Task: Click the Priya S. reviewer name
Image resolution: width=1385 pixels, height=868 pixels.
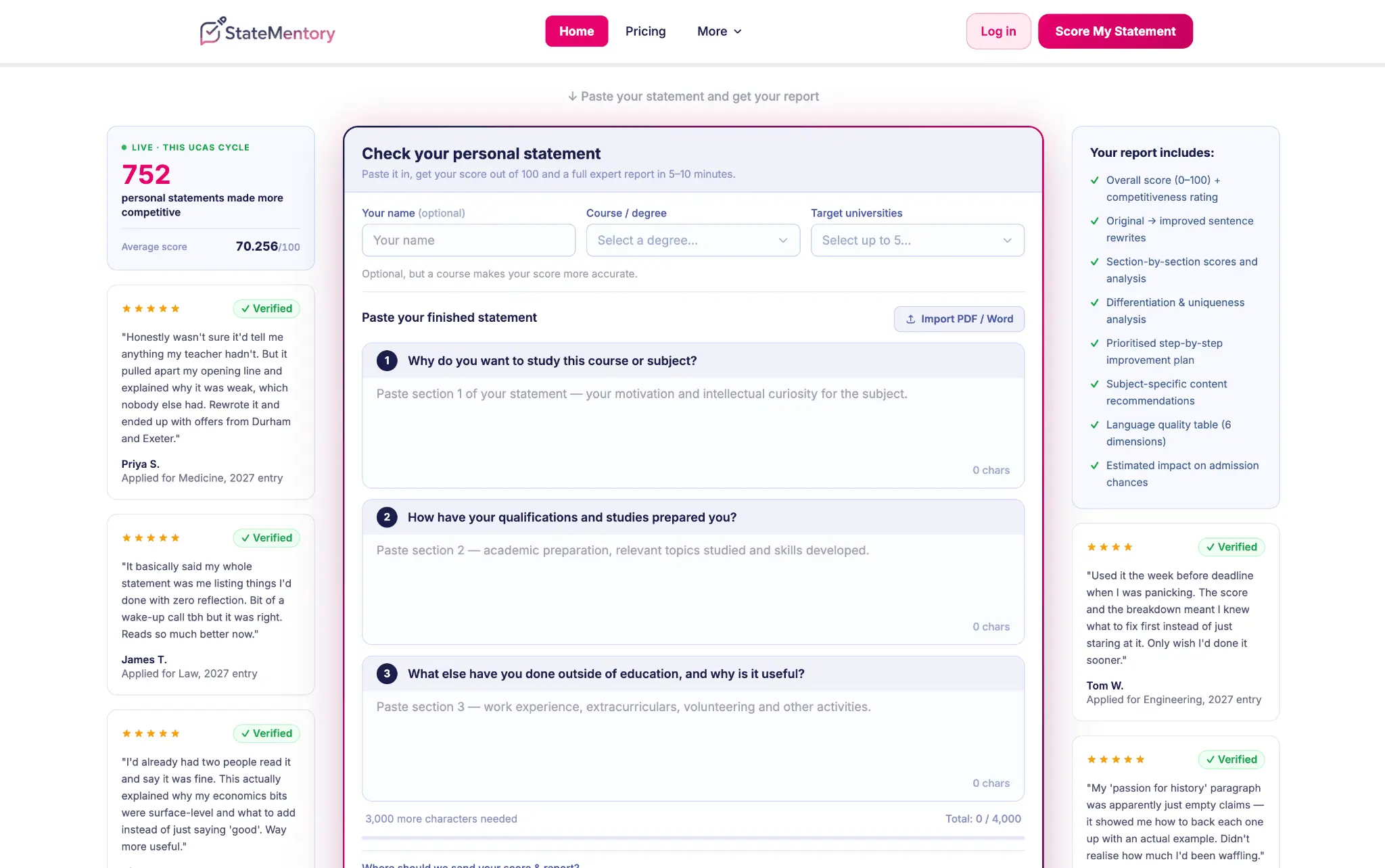Action: (x=141, y=464)
